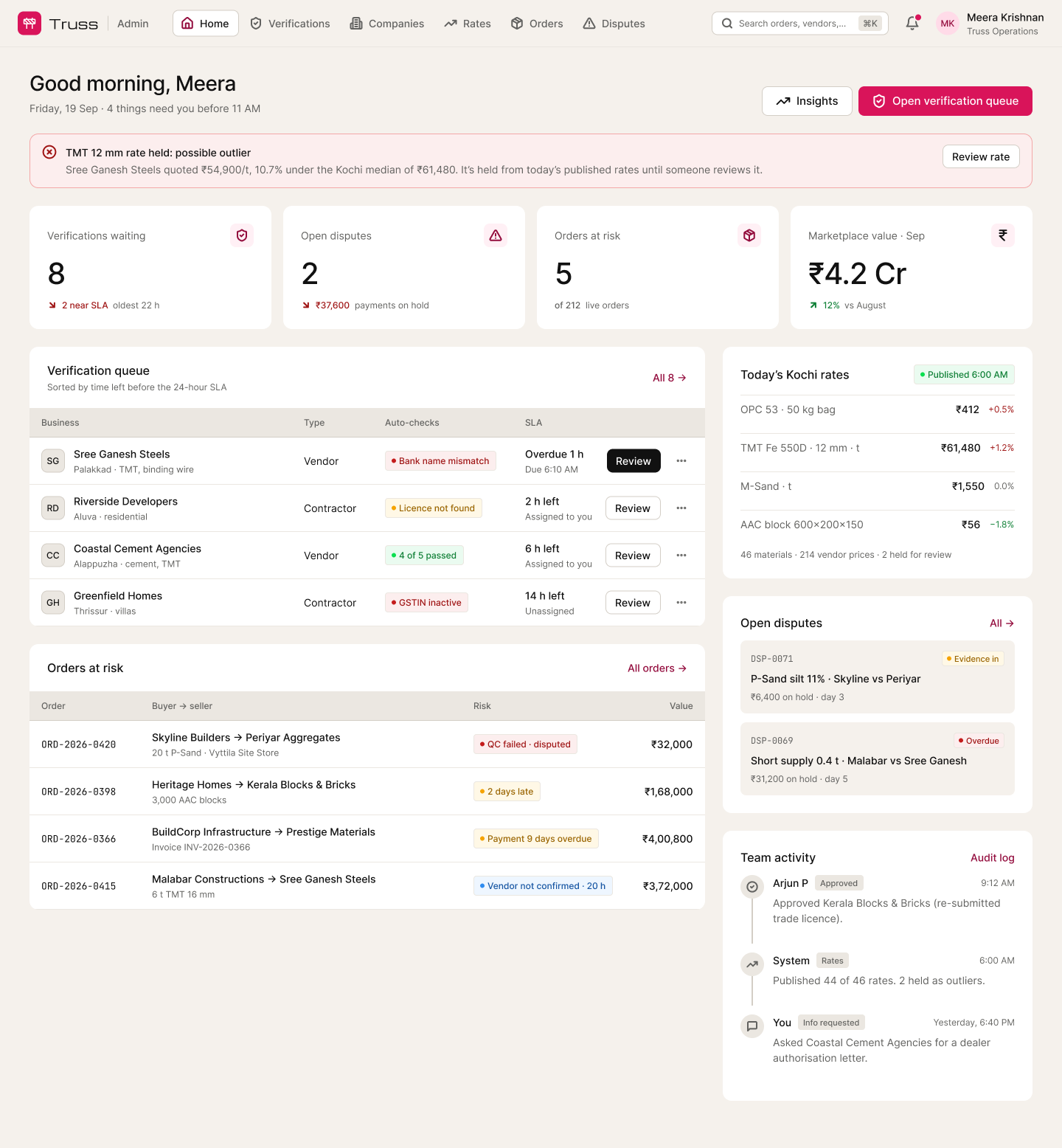This screenshot has width=1062, height=1148.
Task: Open the Companies nav item
Action: (x=387, y=24)
